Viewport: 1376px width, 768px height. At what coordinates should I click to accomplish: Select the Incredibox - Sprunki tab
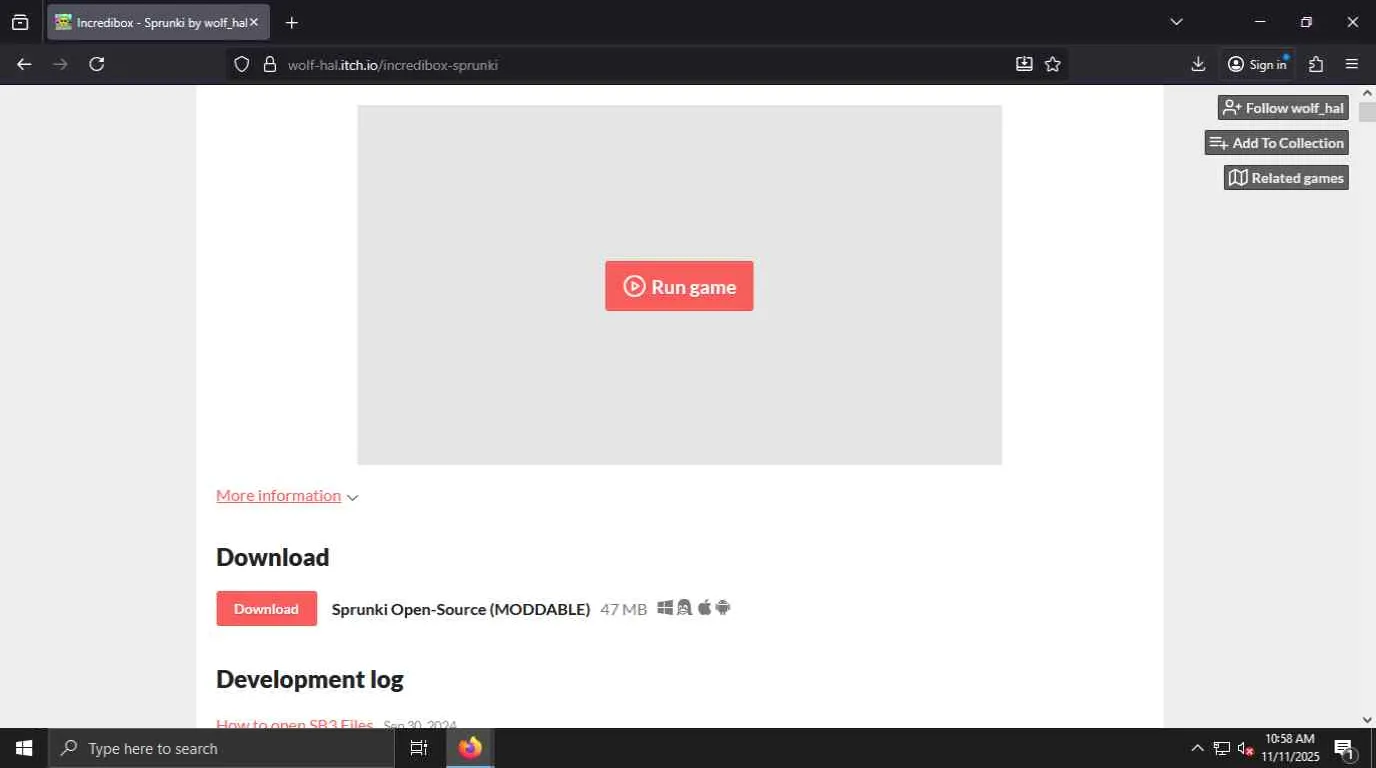[x=158, y=22]
